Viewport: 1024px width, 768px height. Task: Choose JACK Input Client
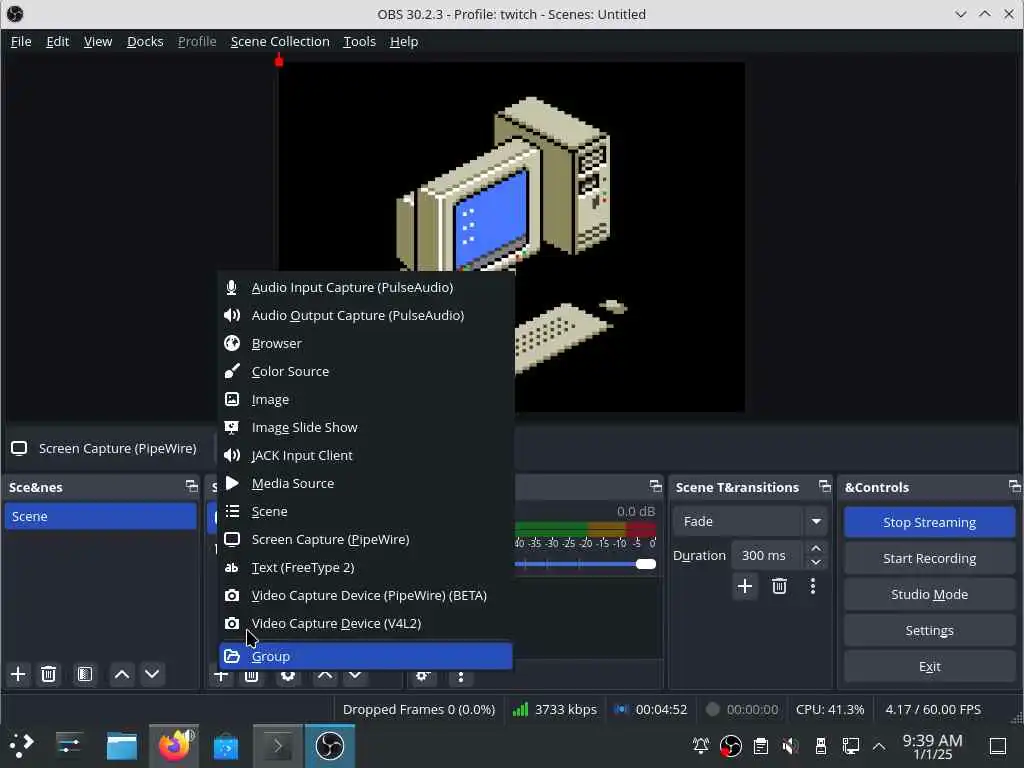366,456
